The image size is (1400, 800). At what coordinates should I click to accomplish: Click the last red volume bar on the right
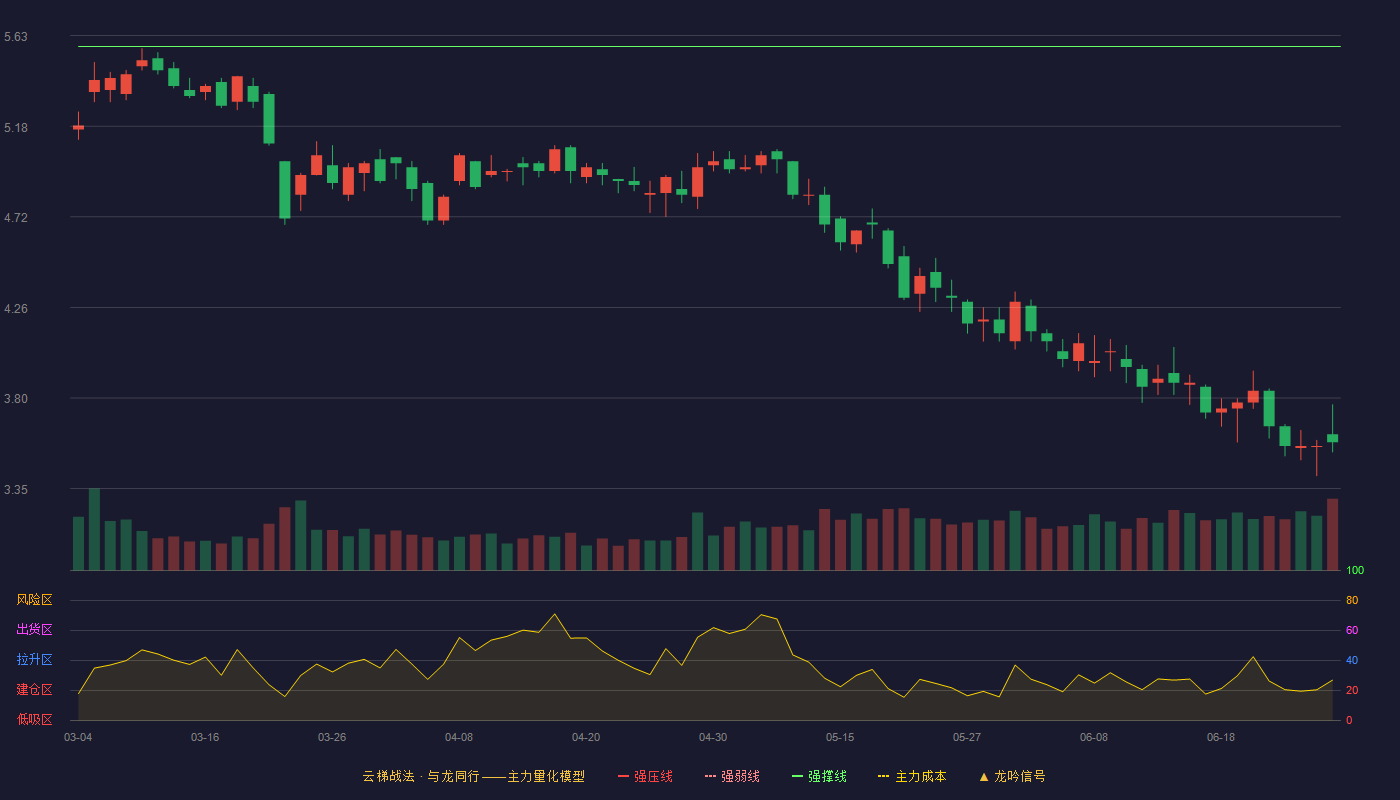click(x=1332, y=534)
